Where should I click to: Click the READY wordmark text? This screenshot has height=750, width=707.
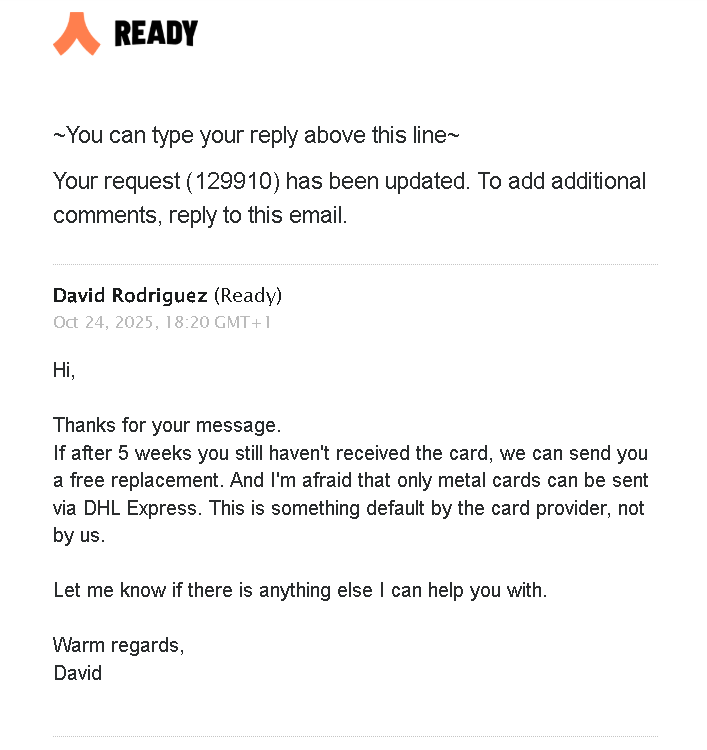(155, 34)
